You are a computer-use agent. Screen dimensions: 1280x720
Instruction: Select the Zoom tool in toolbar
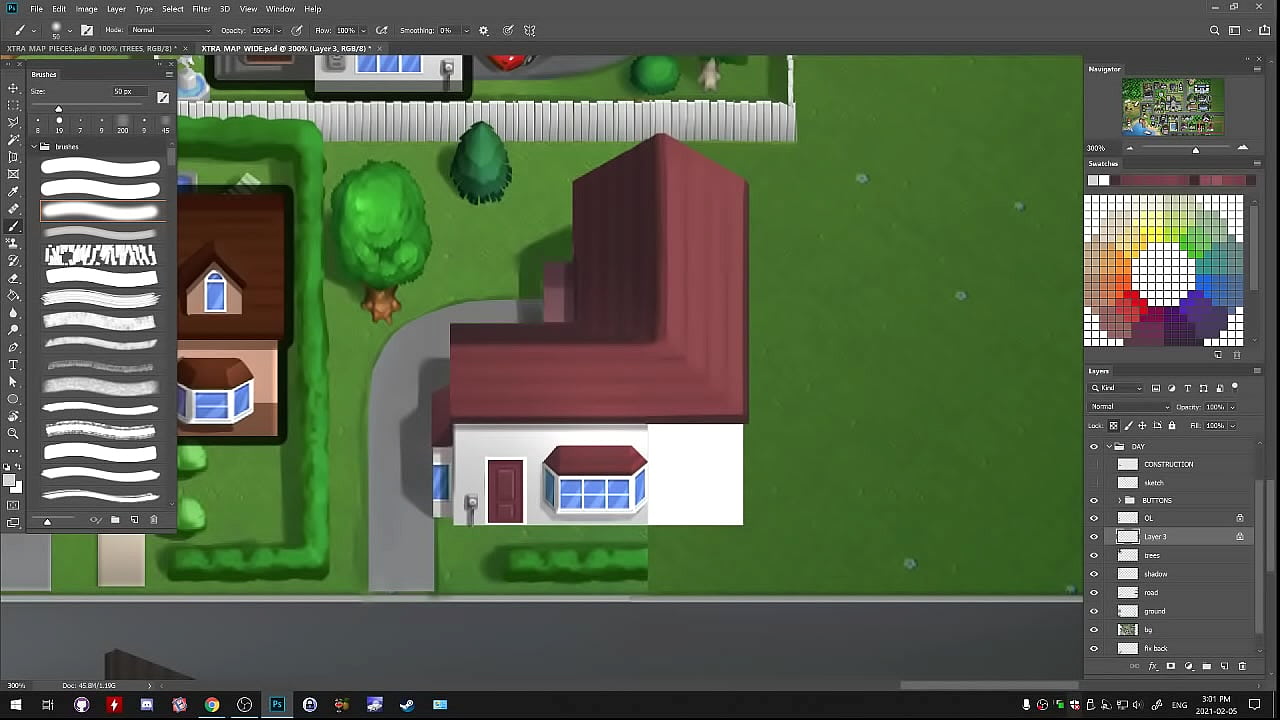(x=13, y=433)
